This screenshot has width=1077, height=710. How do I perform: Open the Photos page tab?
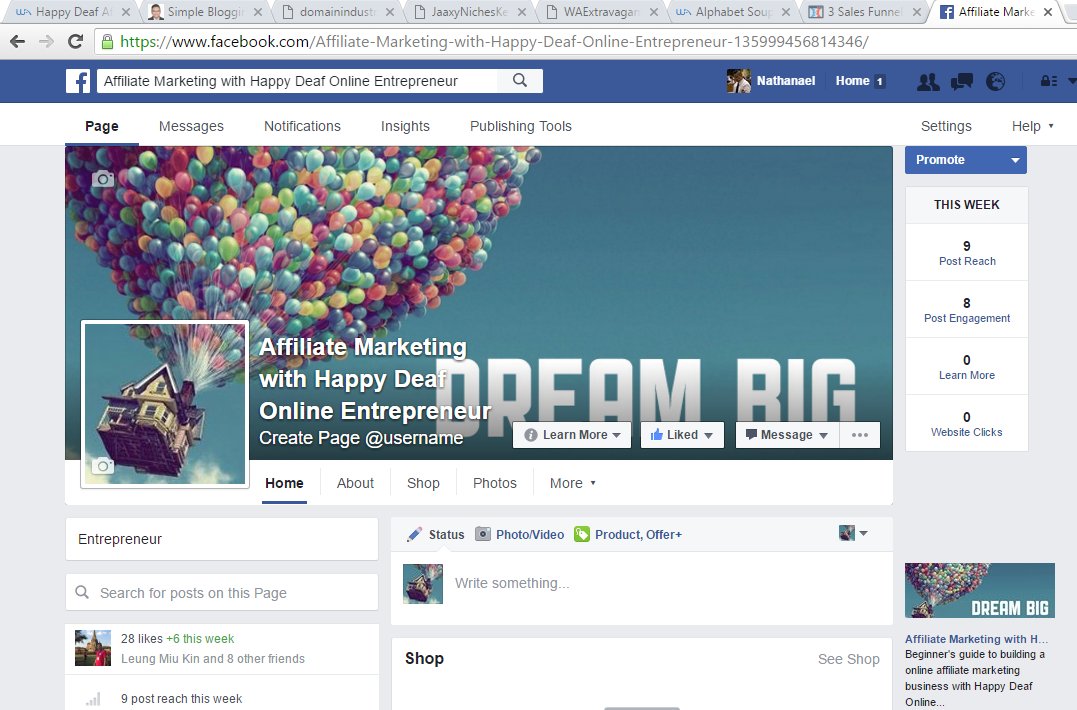click(495, 483)
